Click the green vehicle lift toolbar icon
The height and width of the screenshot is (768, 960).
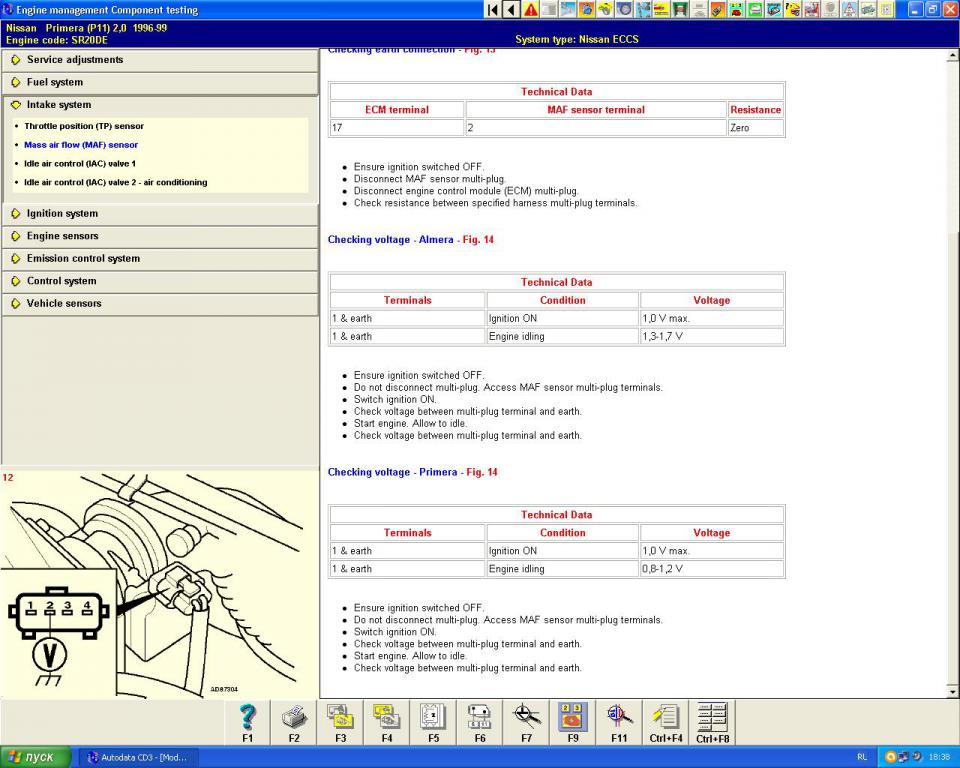coord(680,9)
